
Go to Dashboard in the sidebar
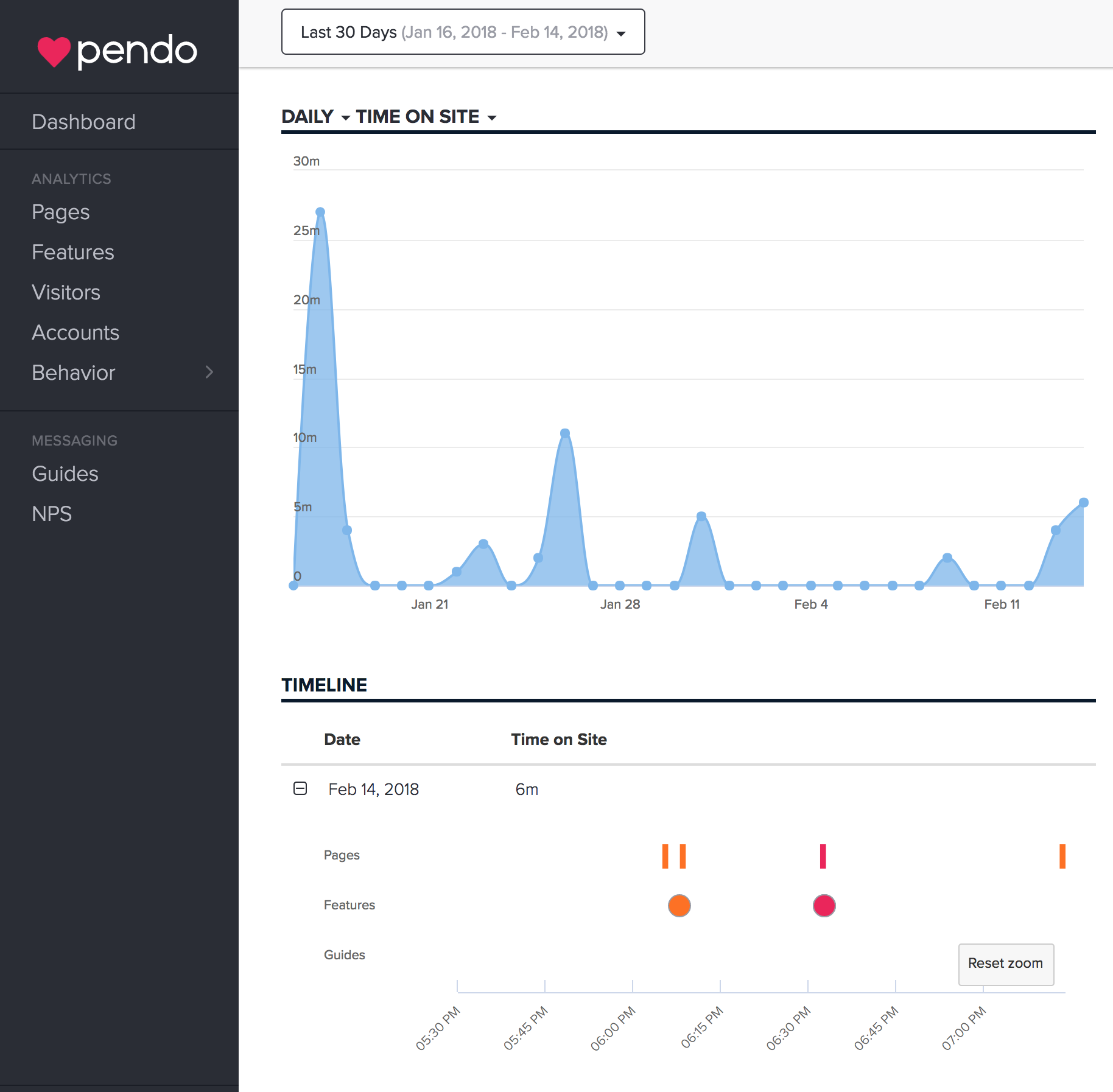[83, 122]
